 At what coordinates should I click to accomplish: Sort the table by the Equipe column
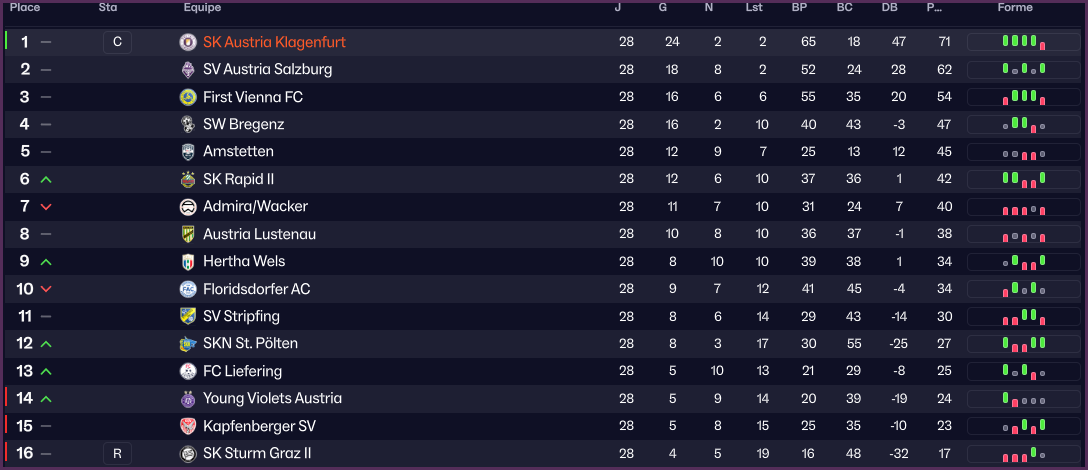(203, 8)
